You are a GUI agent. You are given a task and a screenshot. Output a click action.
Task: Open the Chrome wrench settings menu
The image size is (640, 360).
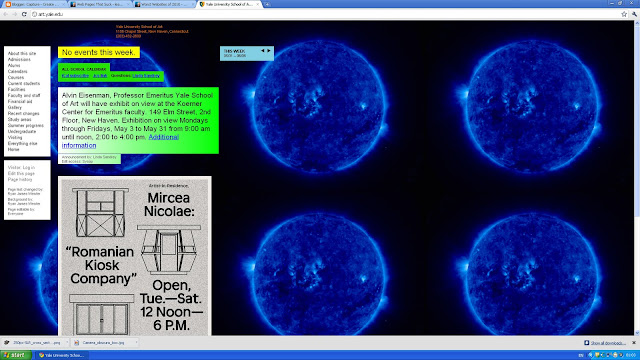click(634, 14)
